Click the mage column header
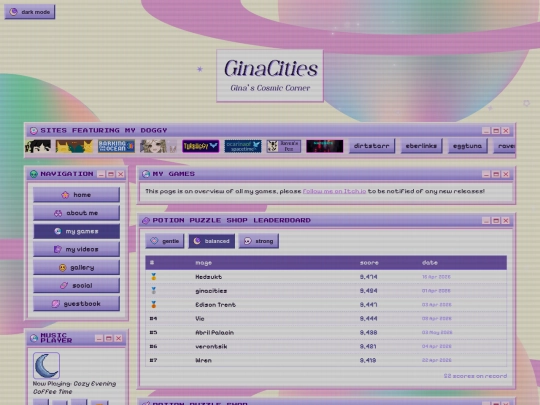Screen dimensions: 540x405 (204, 263)
